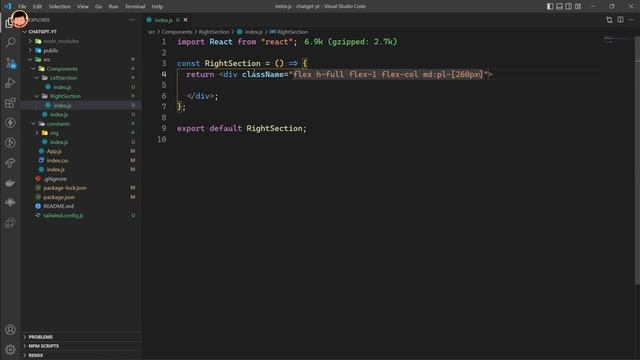Click the Open Changes icon in editor toolbar
Screen dimensions: 640x360
[x=609, y=20]
